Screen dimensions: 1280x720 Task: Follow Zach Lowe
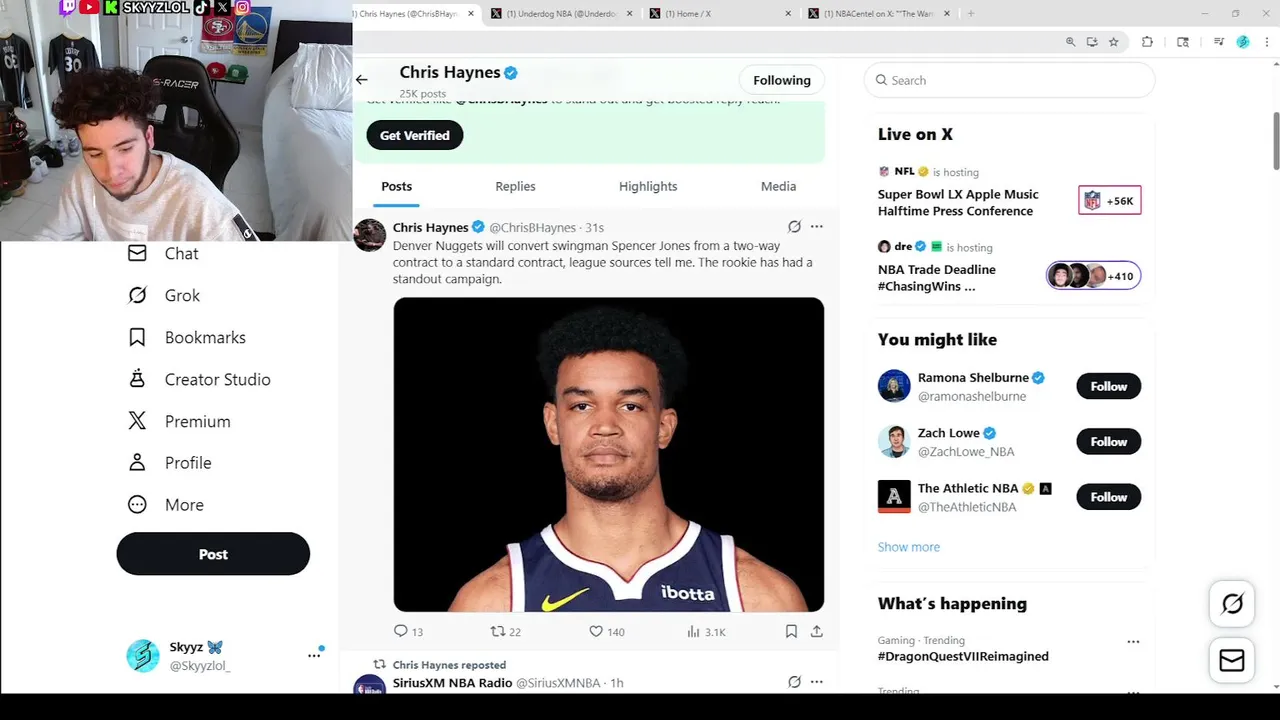click(x=1108, y=442)
